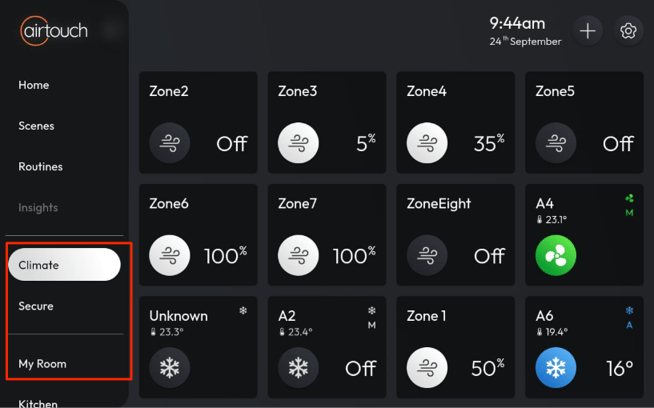654x408 pixels.
Task: Click the A6 blue snowflake icon
Action: click(x=555, y=368)
